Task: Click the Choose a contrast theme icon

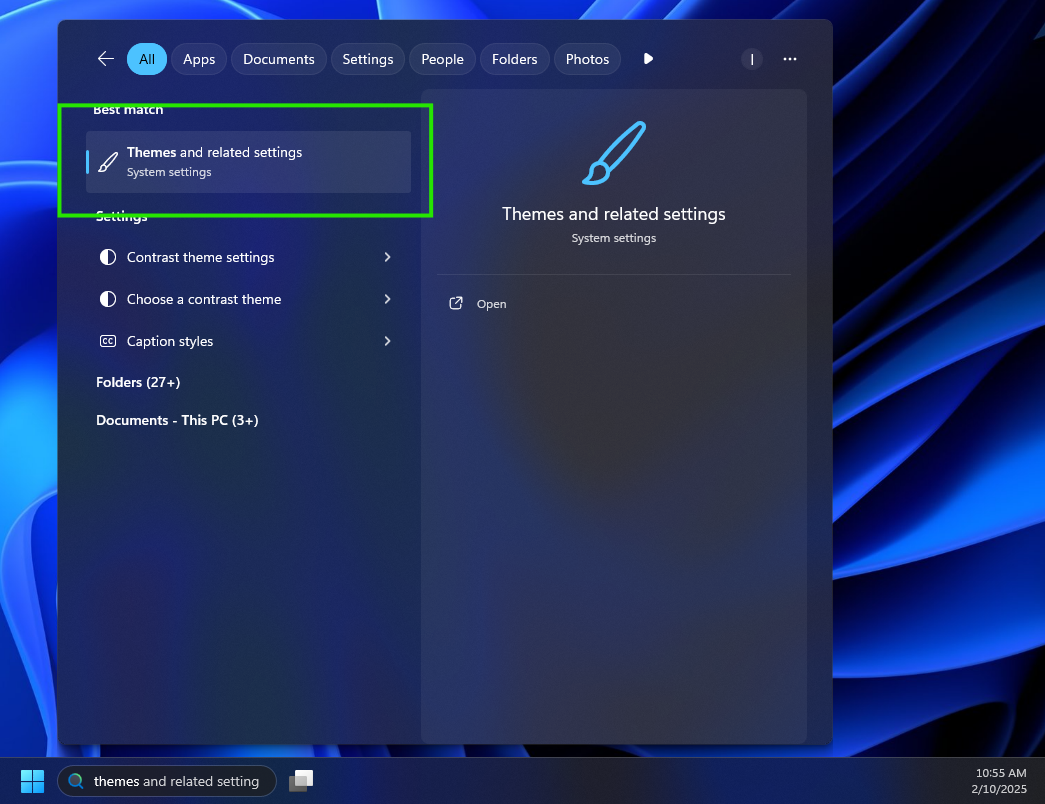Action: tap(108, 299)
